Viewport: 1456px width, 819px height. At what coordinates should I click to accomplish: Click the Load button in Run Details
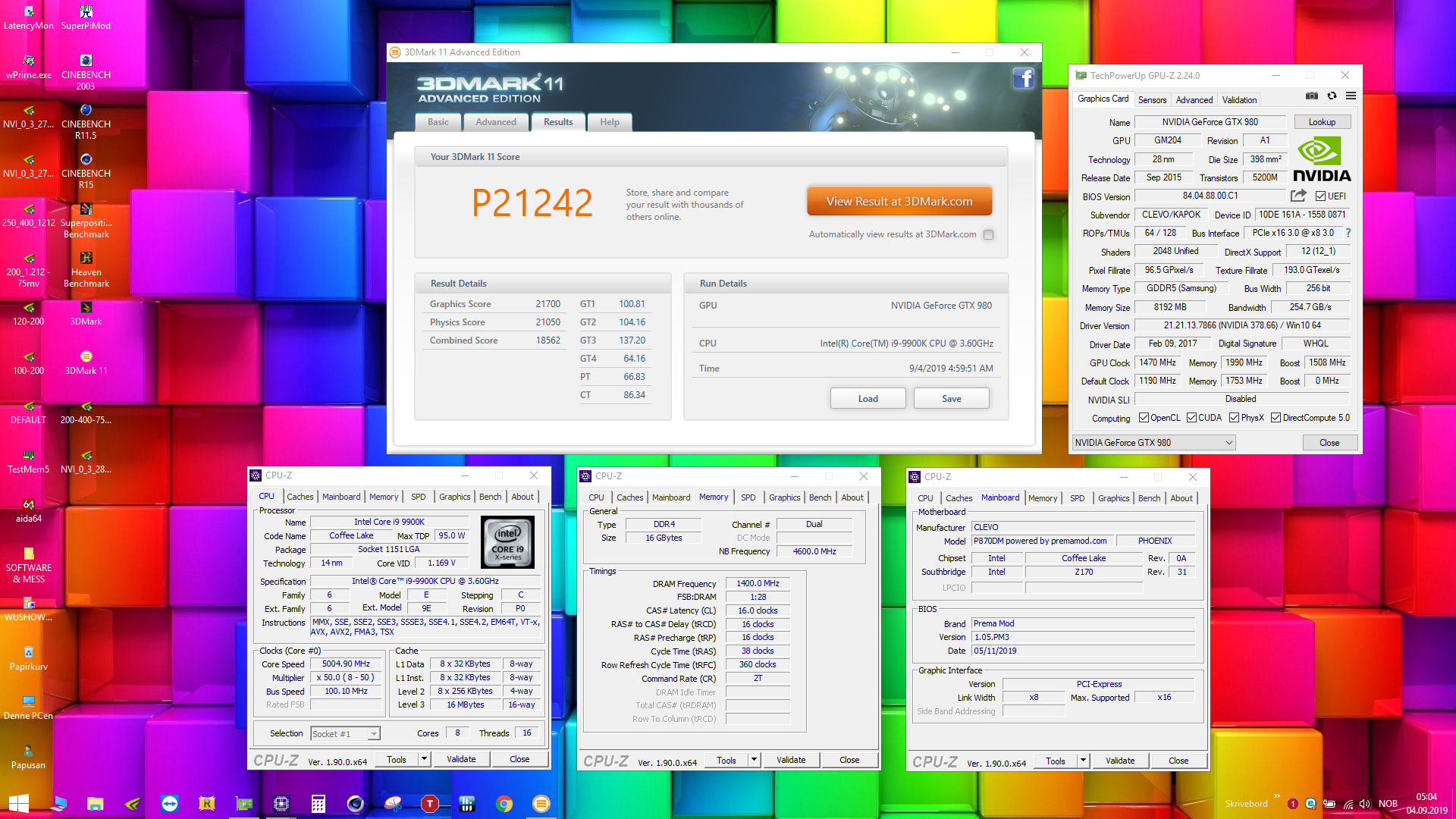[868, 399]
